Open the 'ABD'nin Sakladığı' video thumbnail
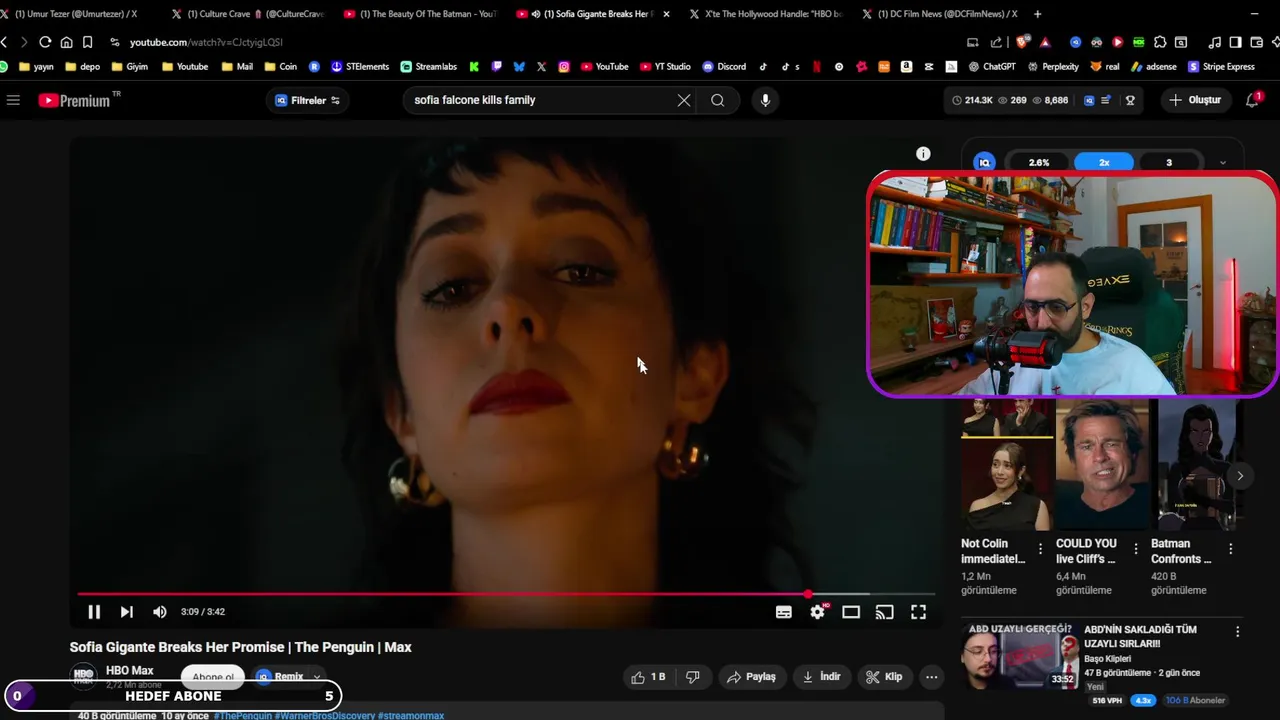Screen dimensions: 1280x720 click(x=1019, y=657)
